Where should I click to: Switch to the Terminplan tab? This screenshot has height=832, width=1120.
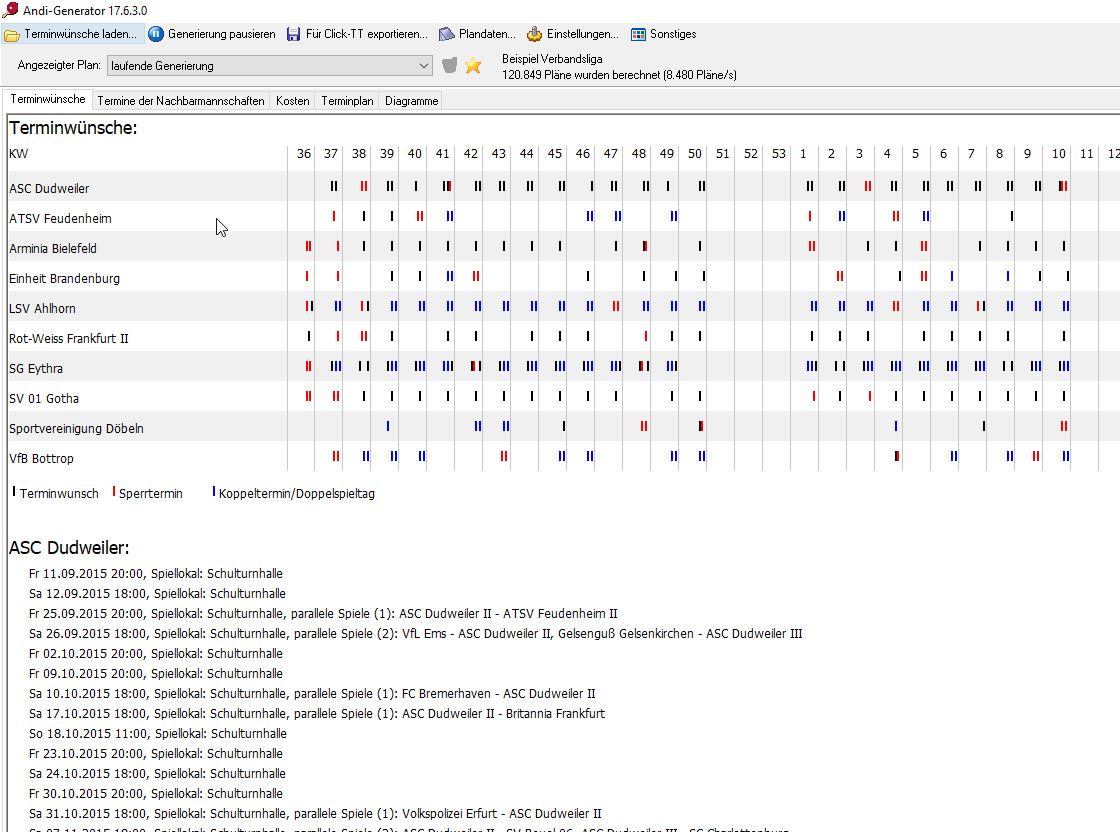(x=347, y=101)
